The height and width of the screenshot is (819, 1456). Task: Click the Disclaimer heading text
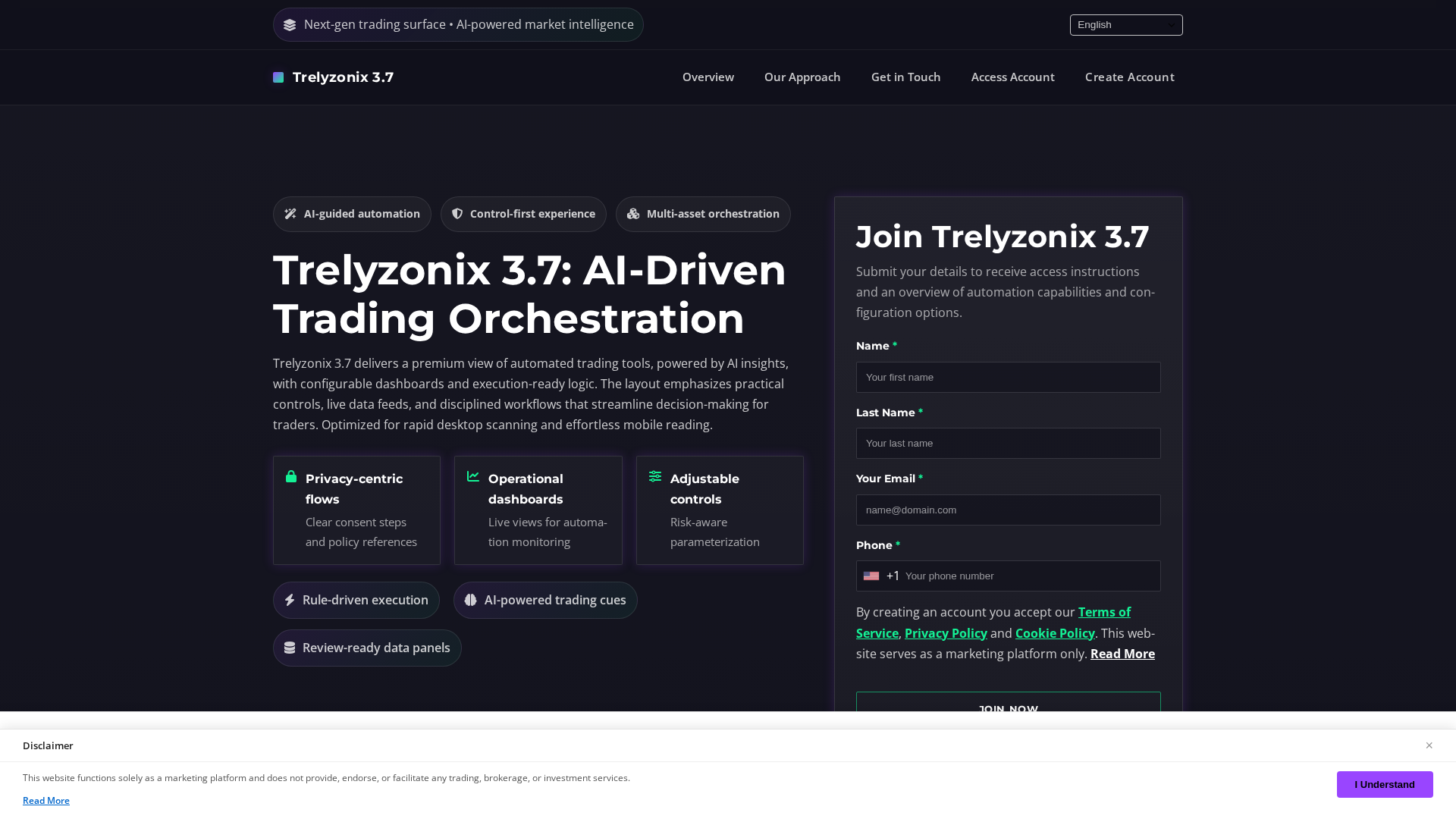48,746
